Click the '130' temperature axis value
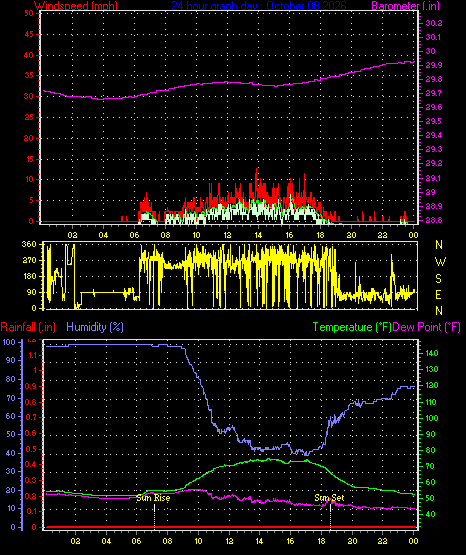This screenshot has height=555, width=466. pyautogui.click(x=431, y=369)
